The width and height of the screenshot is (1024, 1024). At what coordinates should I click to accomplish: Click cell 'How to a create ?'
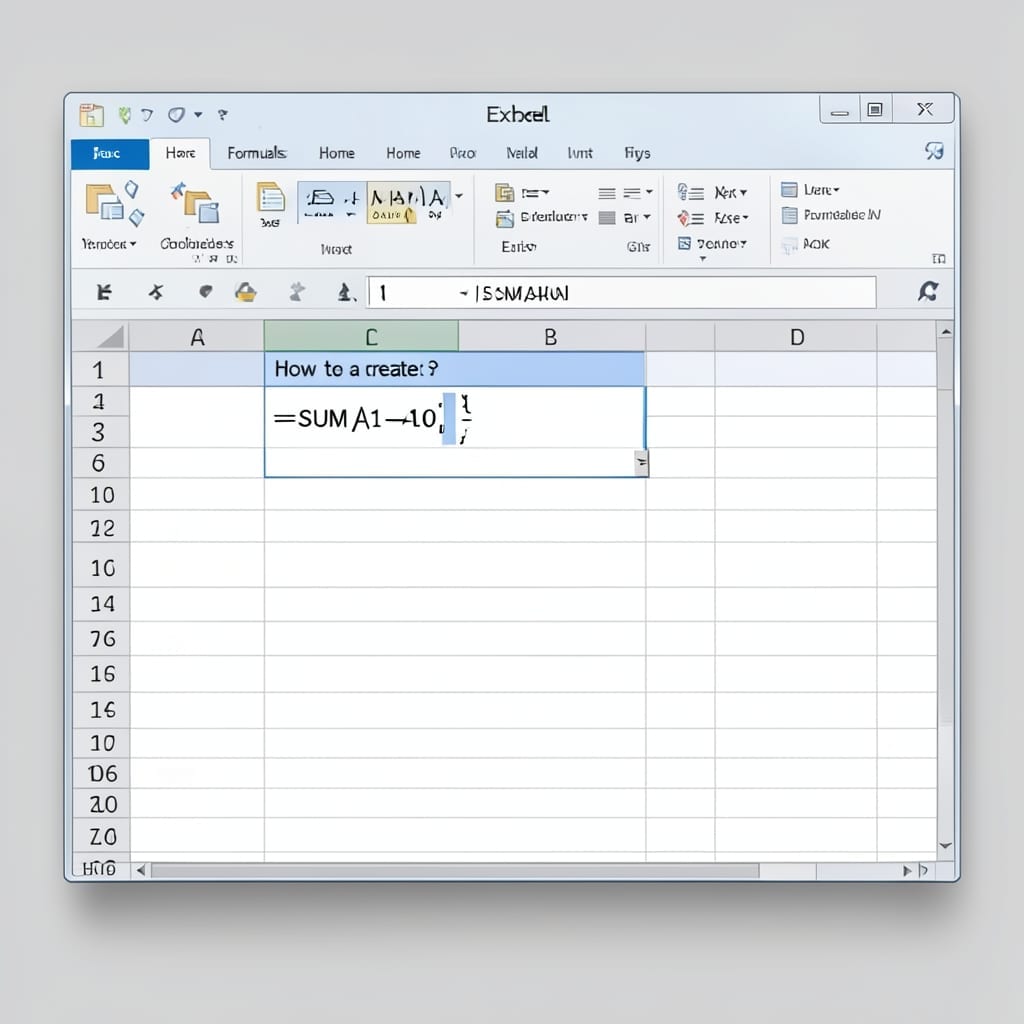pyautogui.click(x=455, y=369)
